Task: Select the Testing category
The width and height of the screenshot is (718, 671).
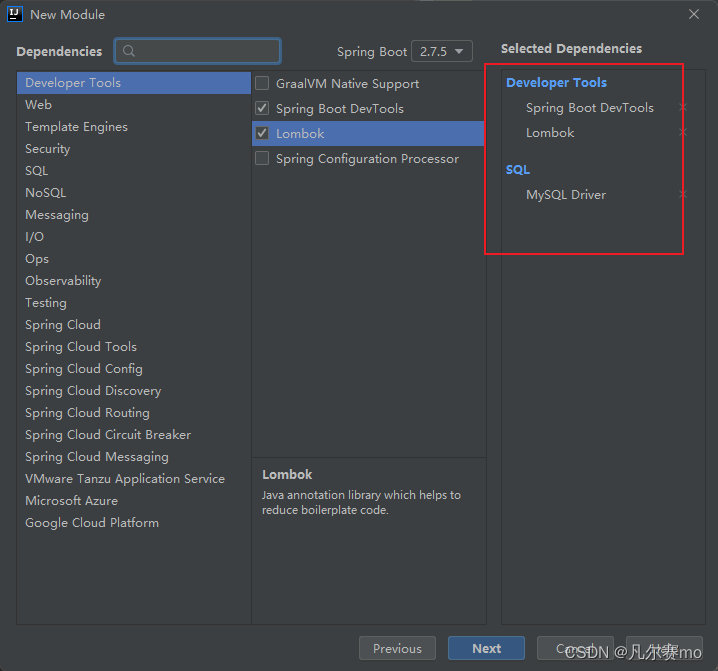Action: pyautogui.click(x=134, y=303)
